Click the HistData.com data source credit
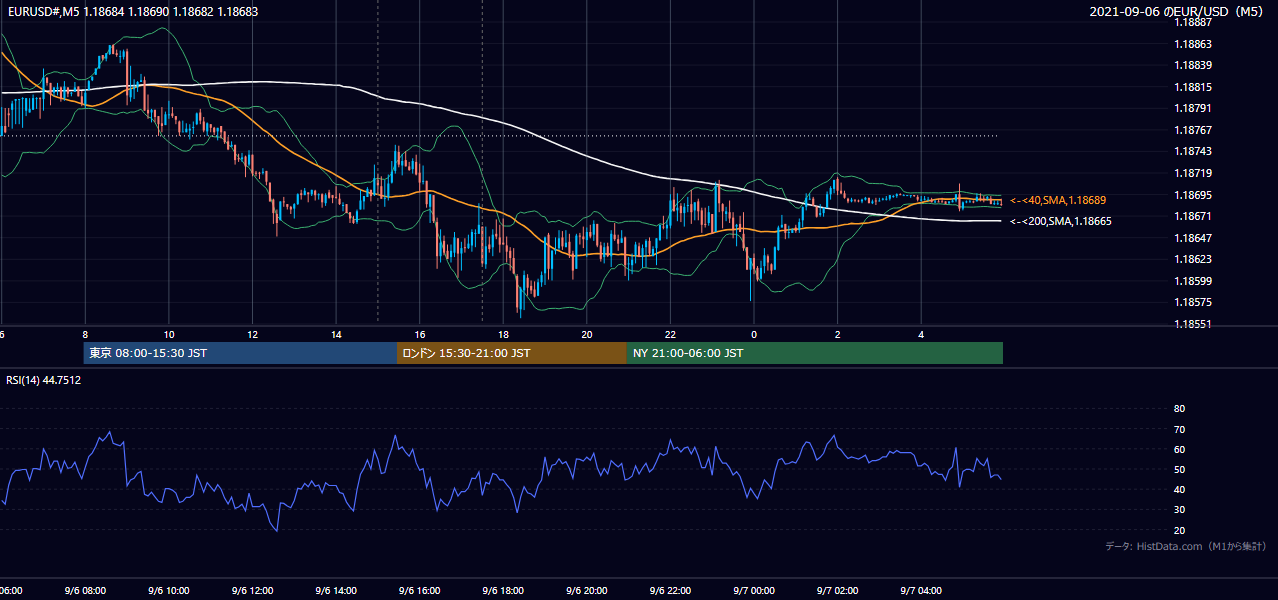This screenshot has height=600, width=1278. click(1186, 546)
